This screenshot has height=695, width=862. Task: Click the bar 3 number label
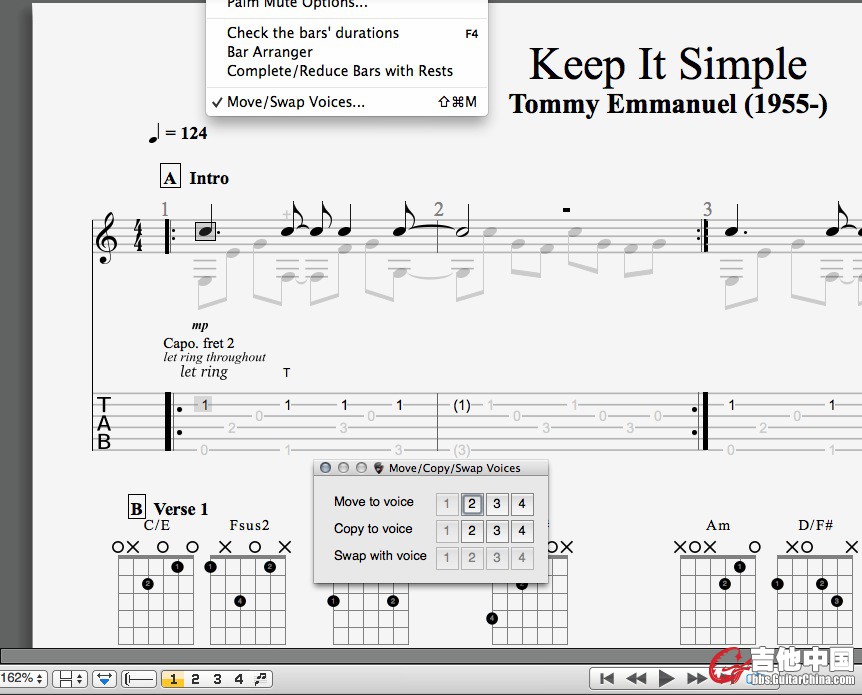pos(707,209)
